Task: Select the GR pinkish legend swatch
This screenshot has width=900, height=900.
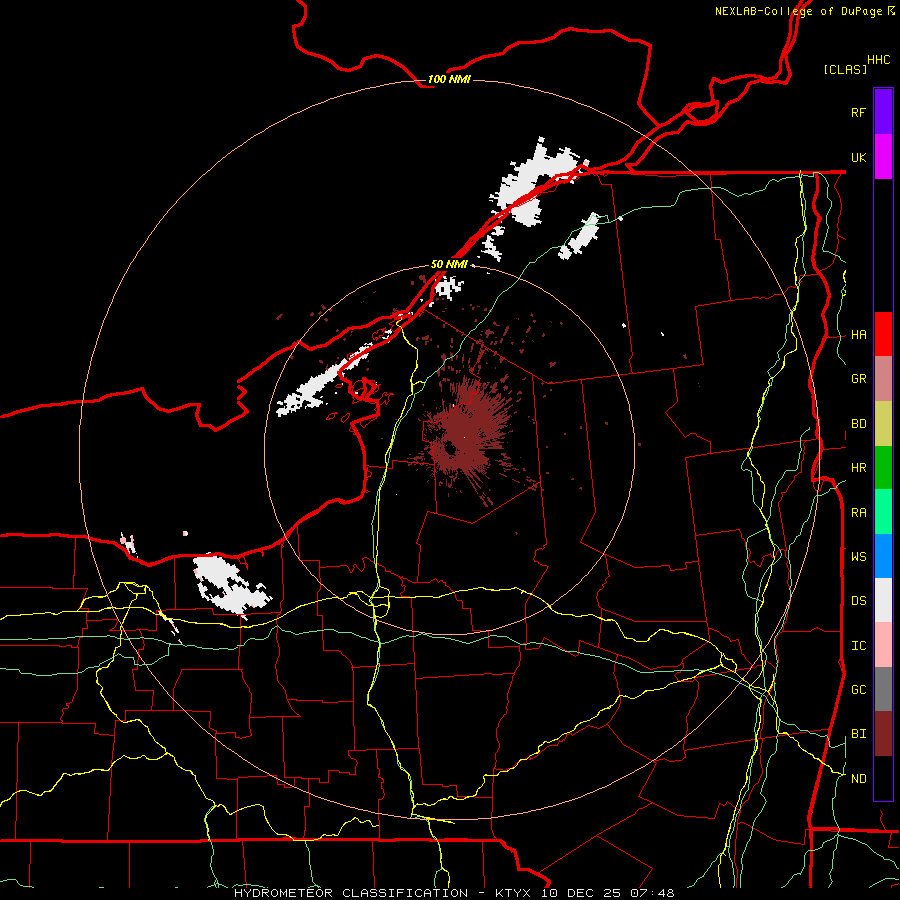Action: pyautogui.click(x=883, y=379)
